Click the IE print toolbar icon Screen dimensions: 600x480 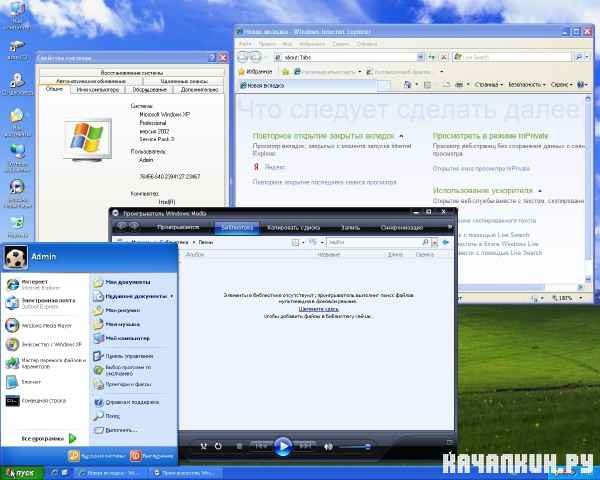tap(459, 85)
